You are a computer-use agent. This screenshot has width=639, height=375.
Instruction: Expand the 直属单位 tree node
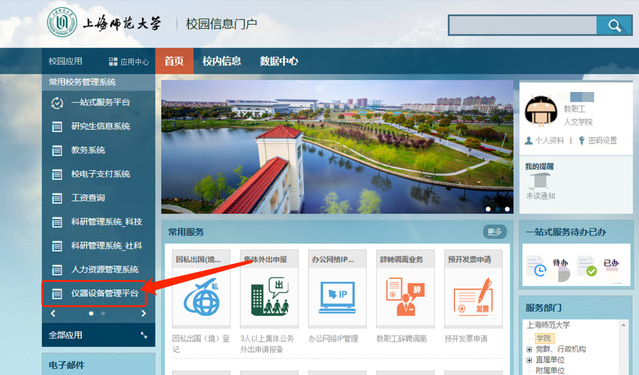(529, 360)
